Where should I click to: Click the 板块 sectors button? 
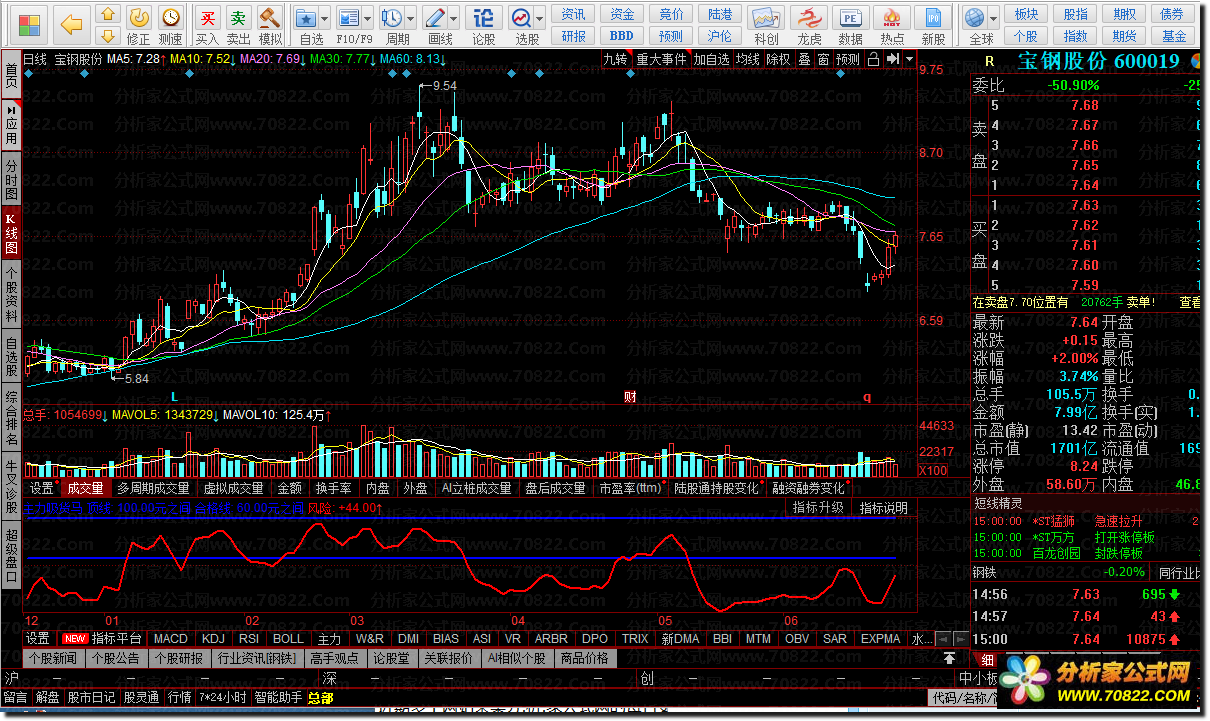(1026, 14)
